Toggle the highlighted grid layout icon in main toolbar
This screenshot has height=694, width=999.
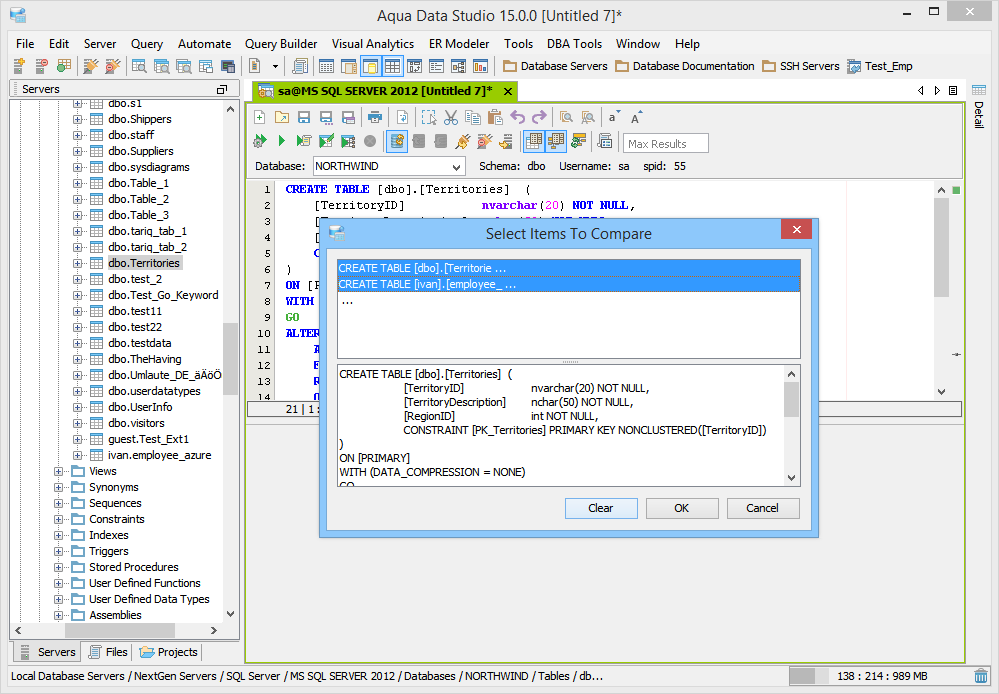392,66
